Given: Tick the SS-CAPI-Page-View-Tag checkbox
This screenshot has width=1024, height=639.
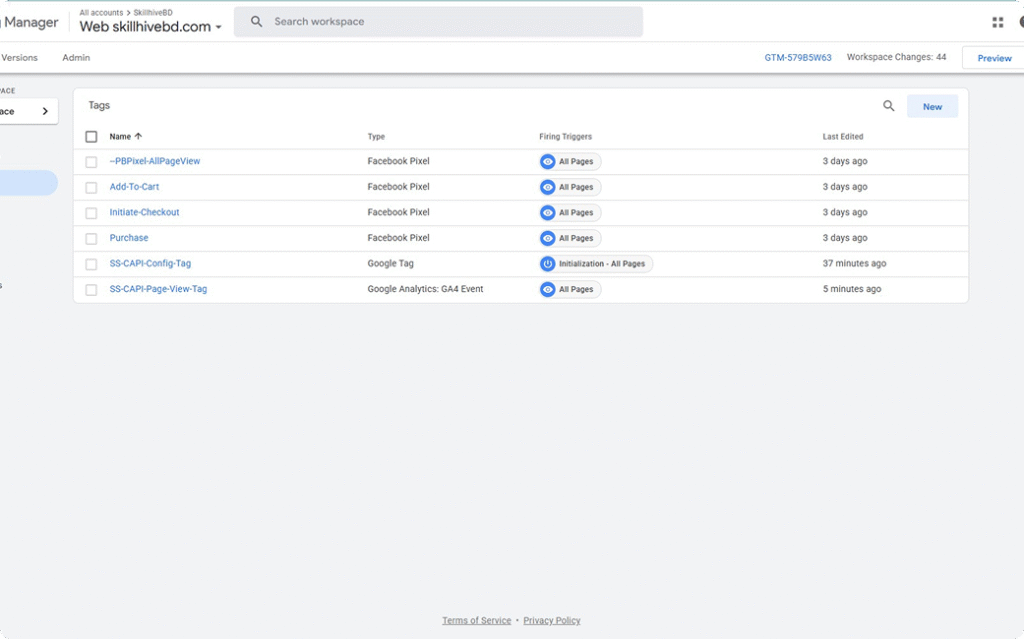Looking at the screenshot, I should 91,289.
